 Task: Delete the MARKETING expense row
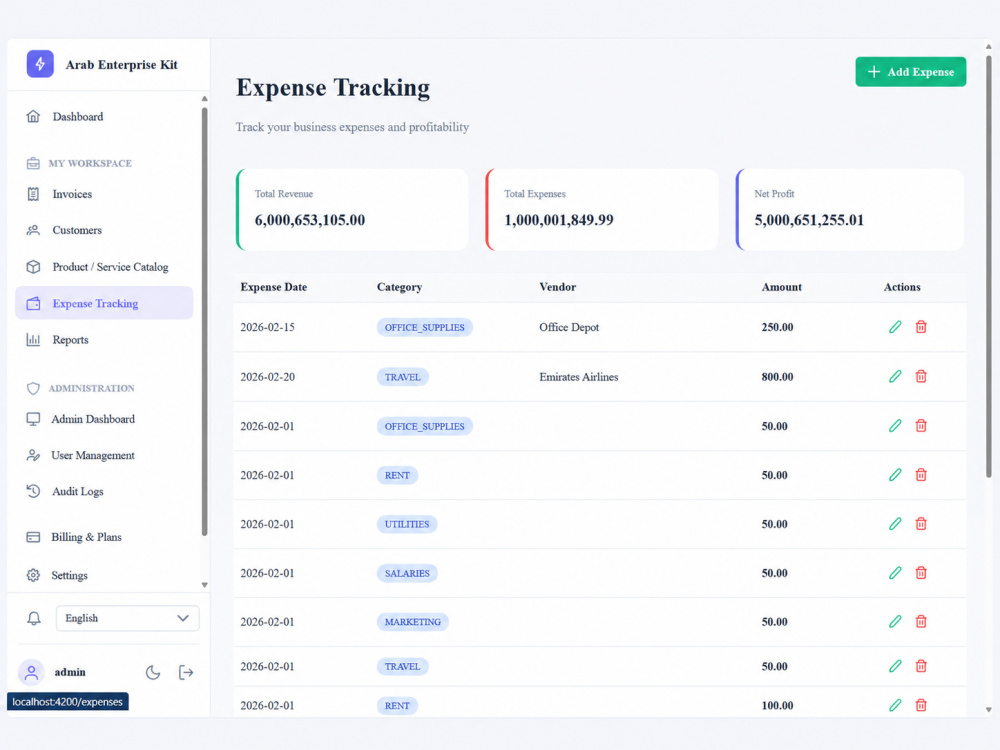tap(921, 621)
